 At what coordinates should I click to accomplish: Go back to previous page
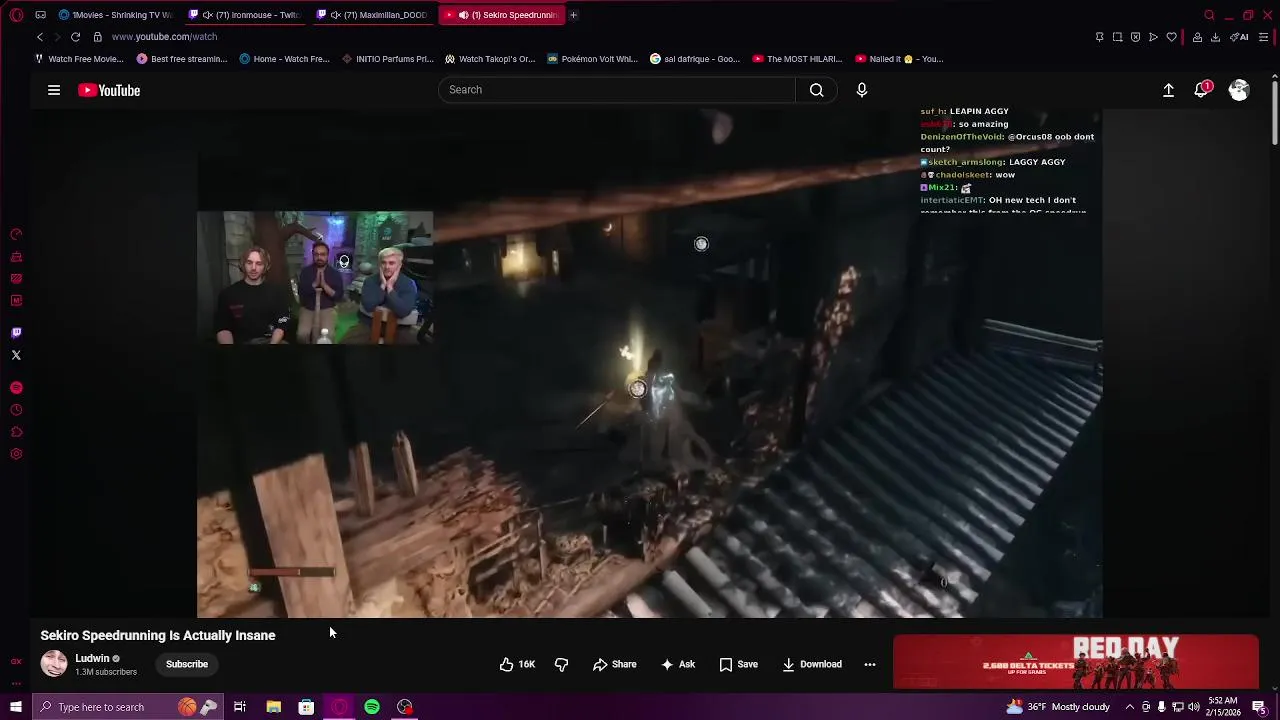(x=40, y=37)
